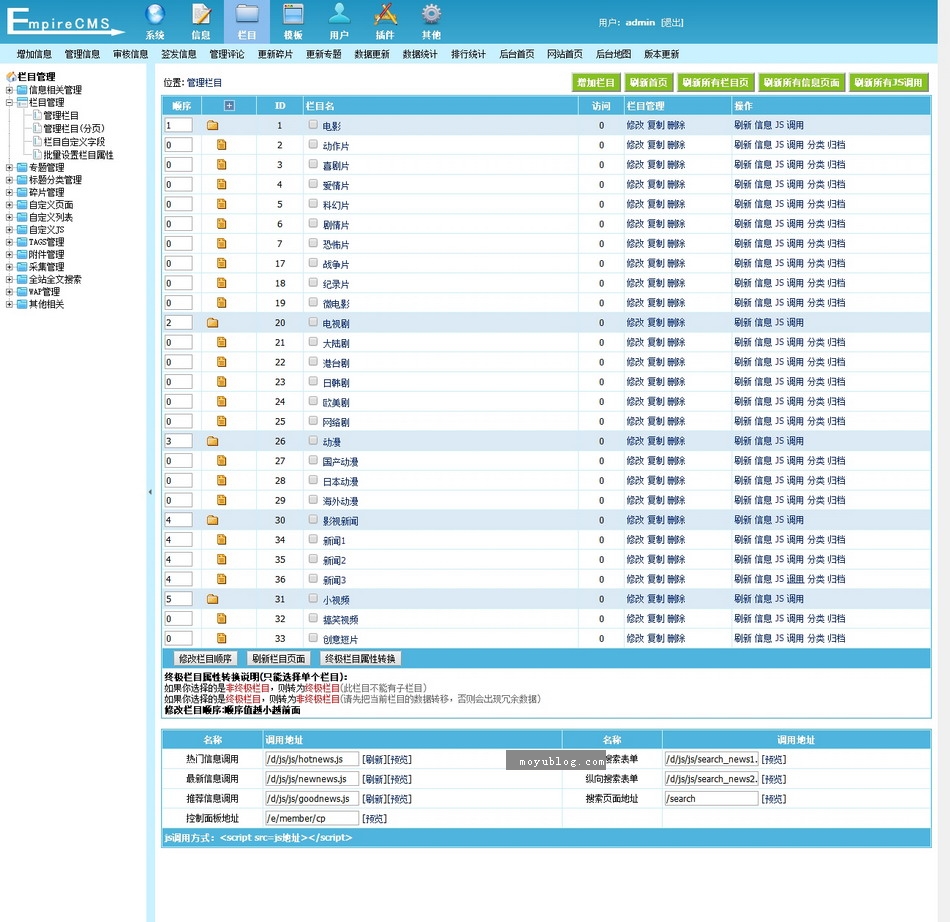950x922 pixels.
Task: Expand the 自定义页面 tree node
Action: 9,205
